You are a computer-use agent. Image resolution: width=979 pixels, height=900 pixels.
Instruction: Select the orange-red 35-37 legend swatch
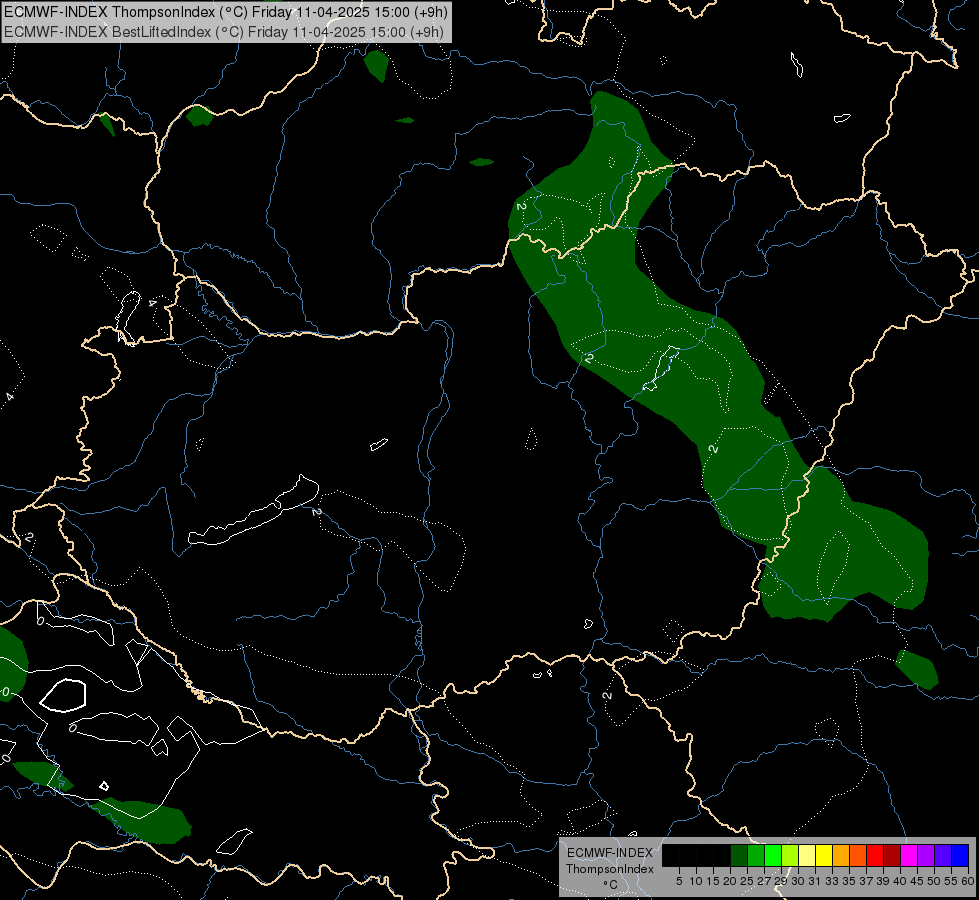tap(858, 855)
